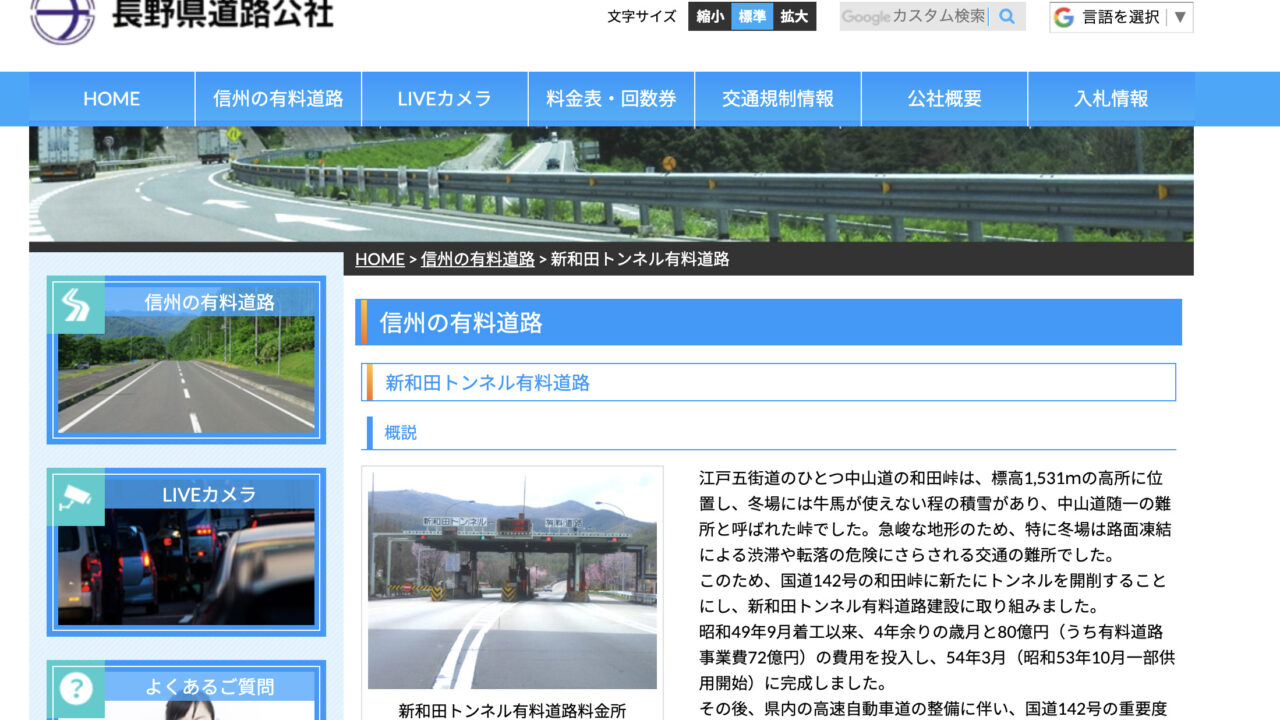The image size is (1280, 720).
Task: Open the 公社概要 navigation menu
Action: coord(944,99)
